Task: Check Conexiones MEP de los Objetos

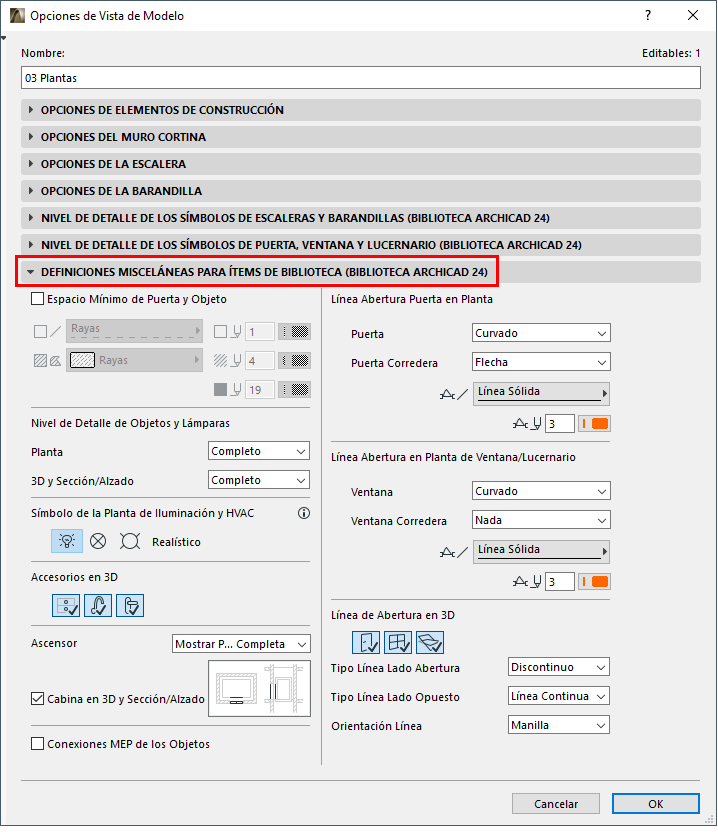Action: pyautogui.click(x=37, y=744)
